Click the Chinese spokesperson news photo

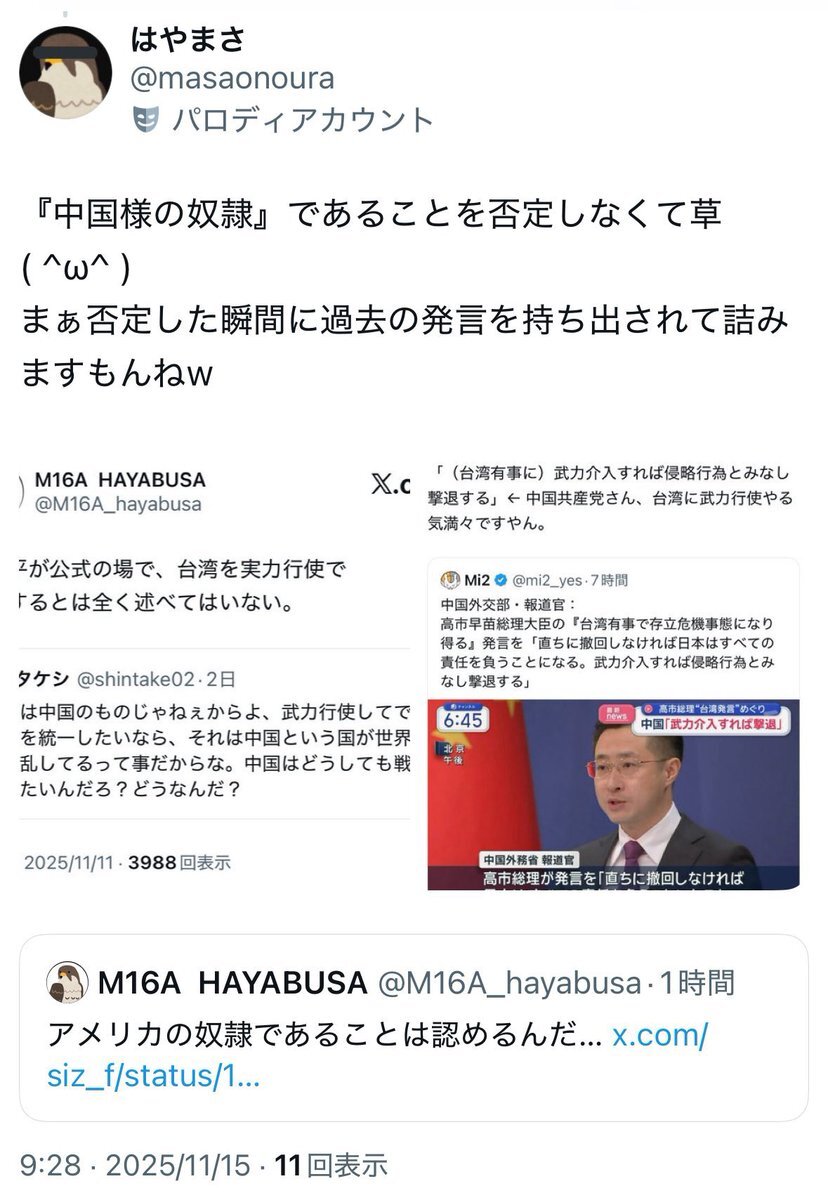tap(614, 795)
